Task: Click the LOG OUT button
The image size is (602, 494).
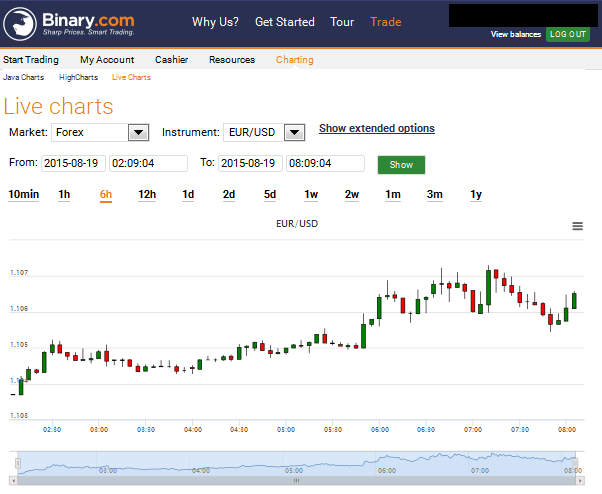Action: 568,34
